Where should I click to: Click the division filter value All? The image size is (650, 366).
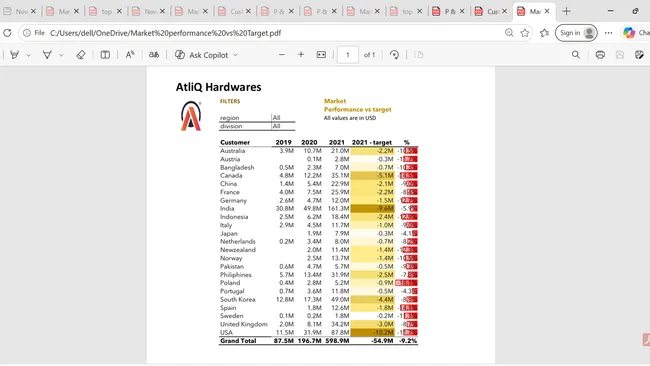[x=276, y=126]
